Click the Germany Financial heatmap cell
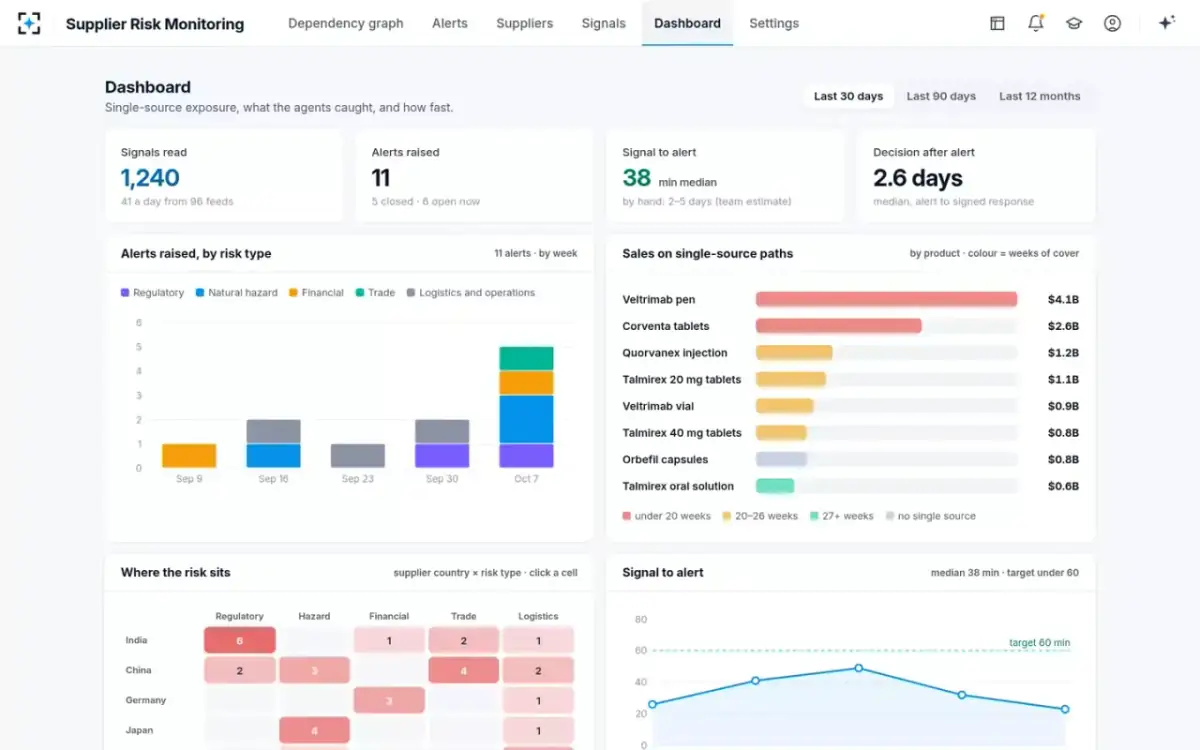 (x=389, y=700)
